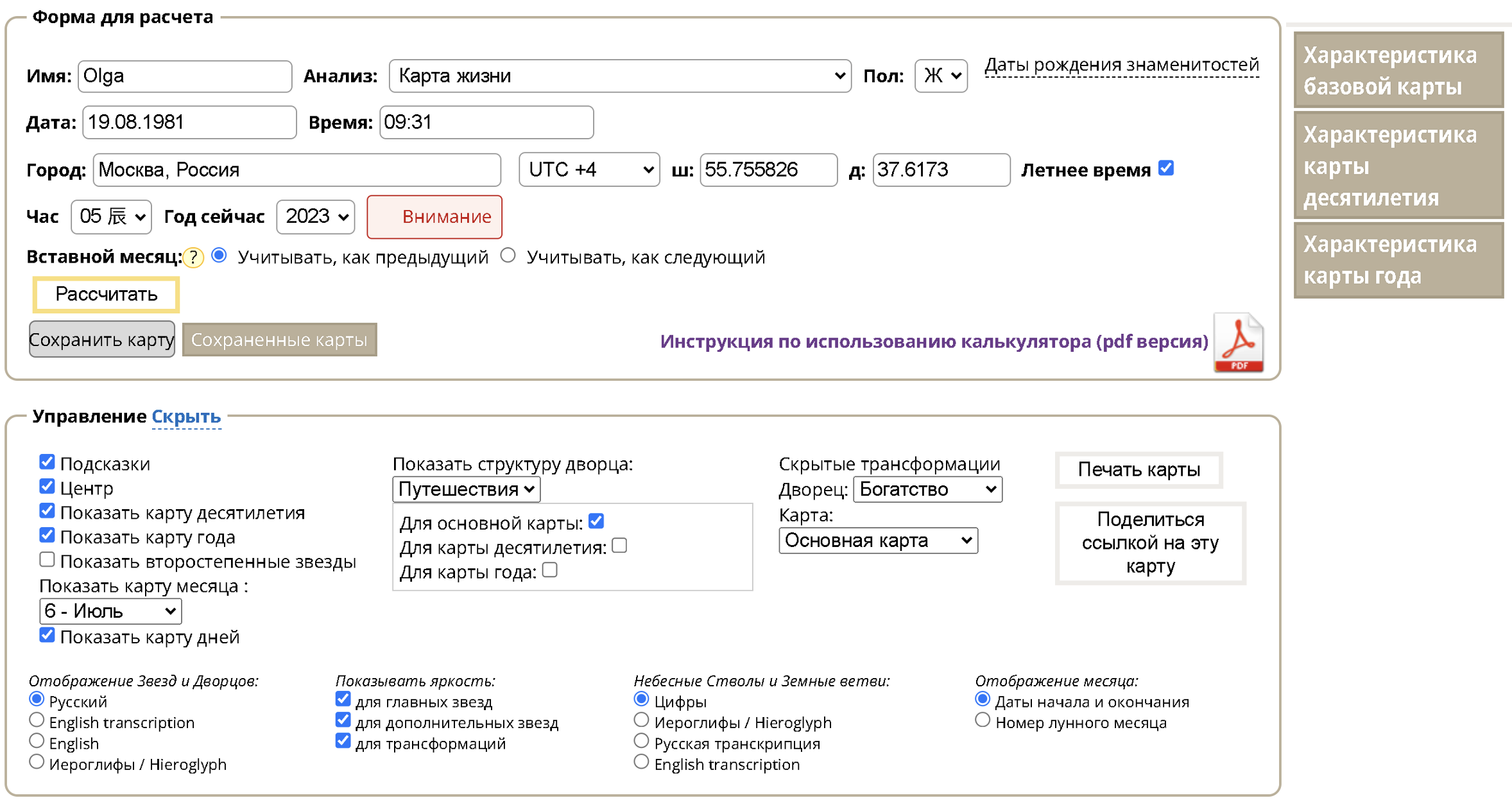Screen dimensions: 1512x800
Task: Open the Анализ dropdown Карта жизни
Action: [x=620, y=76]
